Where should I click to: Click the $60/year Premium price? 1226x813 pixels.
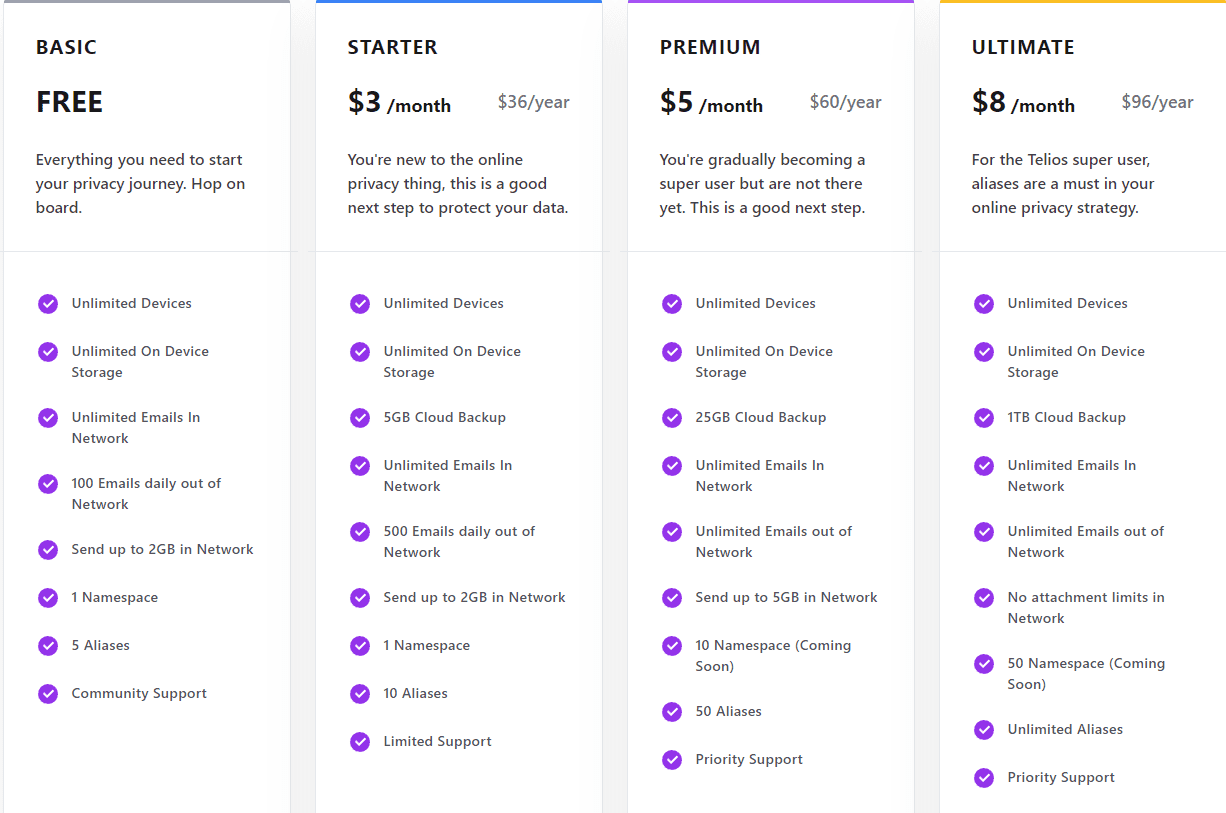click(x=846, y=102)
